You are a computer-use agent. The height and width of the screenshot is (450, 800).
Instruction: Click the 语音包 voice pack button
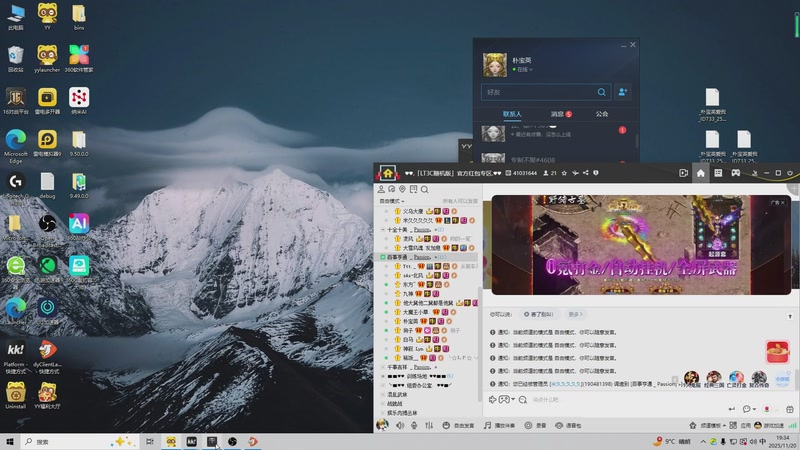pos(568,425)
